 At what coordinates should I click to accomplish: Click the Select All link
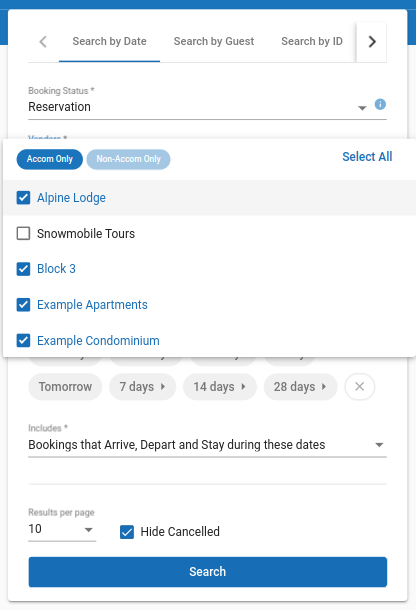[367, 157]
